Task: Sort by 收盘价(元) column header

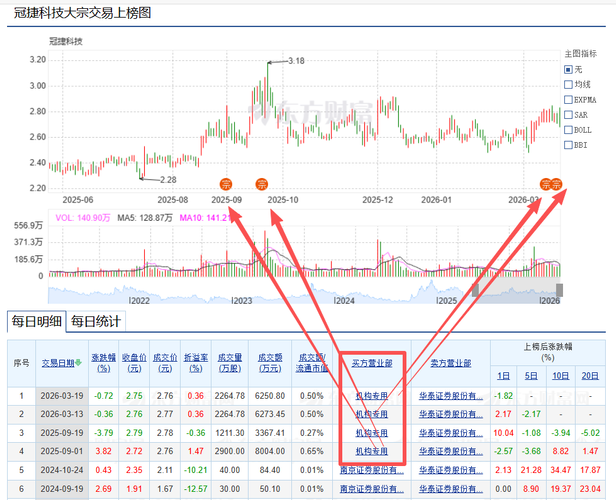Action: (x=134, y=363)
